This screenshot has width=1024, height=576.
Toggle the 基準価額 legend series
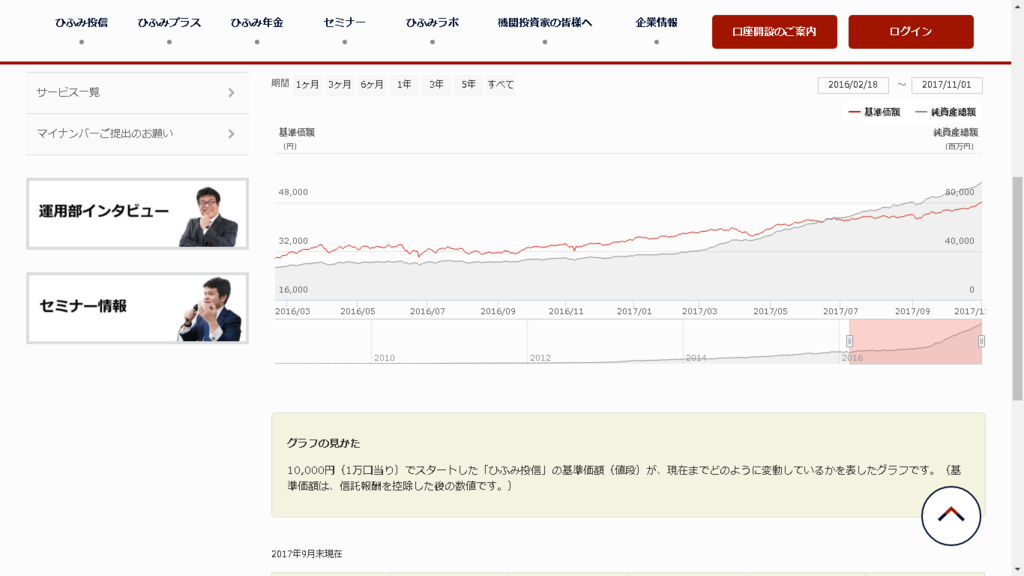click(874, 112)
